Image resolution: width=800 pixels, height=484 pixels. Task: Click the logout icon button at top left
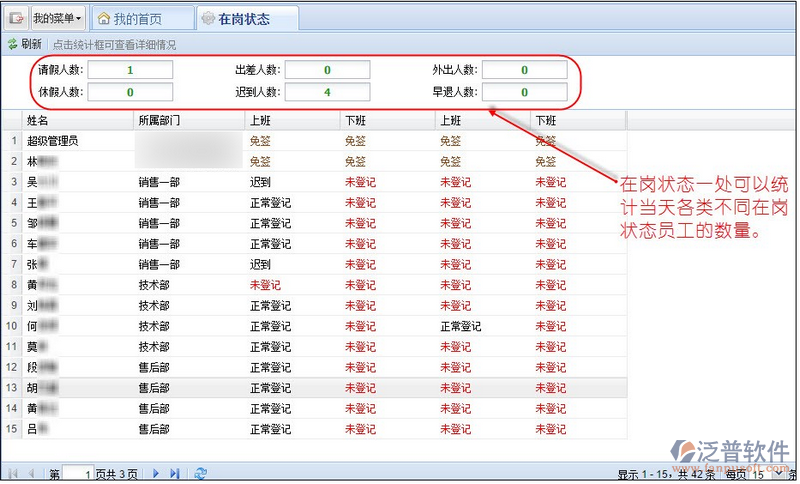[17, 18]
